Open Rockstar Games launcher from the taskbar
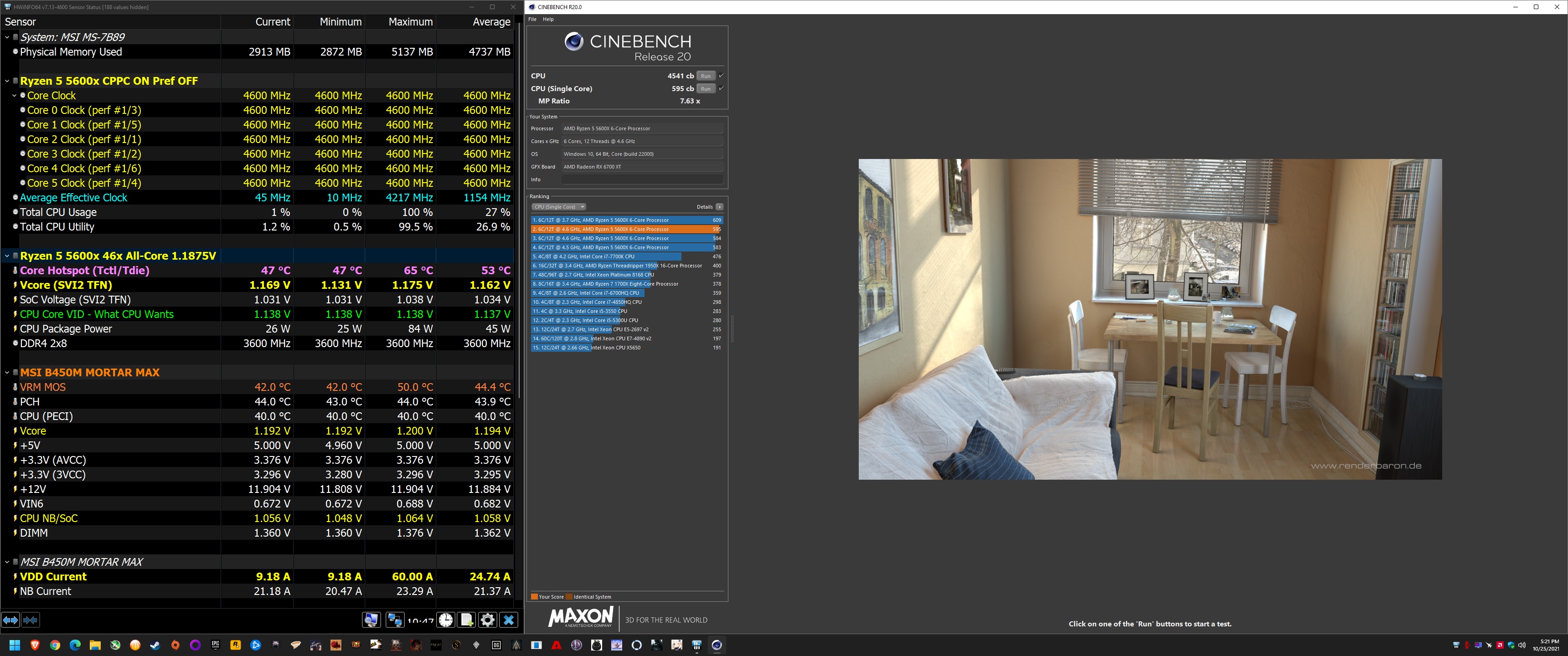This screenshot has width=1568, height=656. coord(236,645)
